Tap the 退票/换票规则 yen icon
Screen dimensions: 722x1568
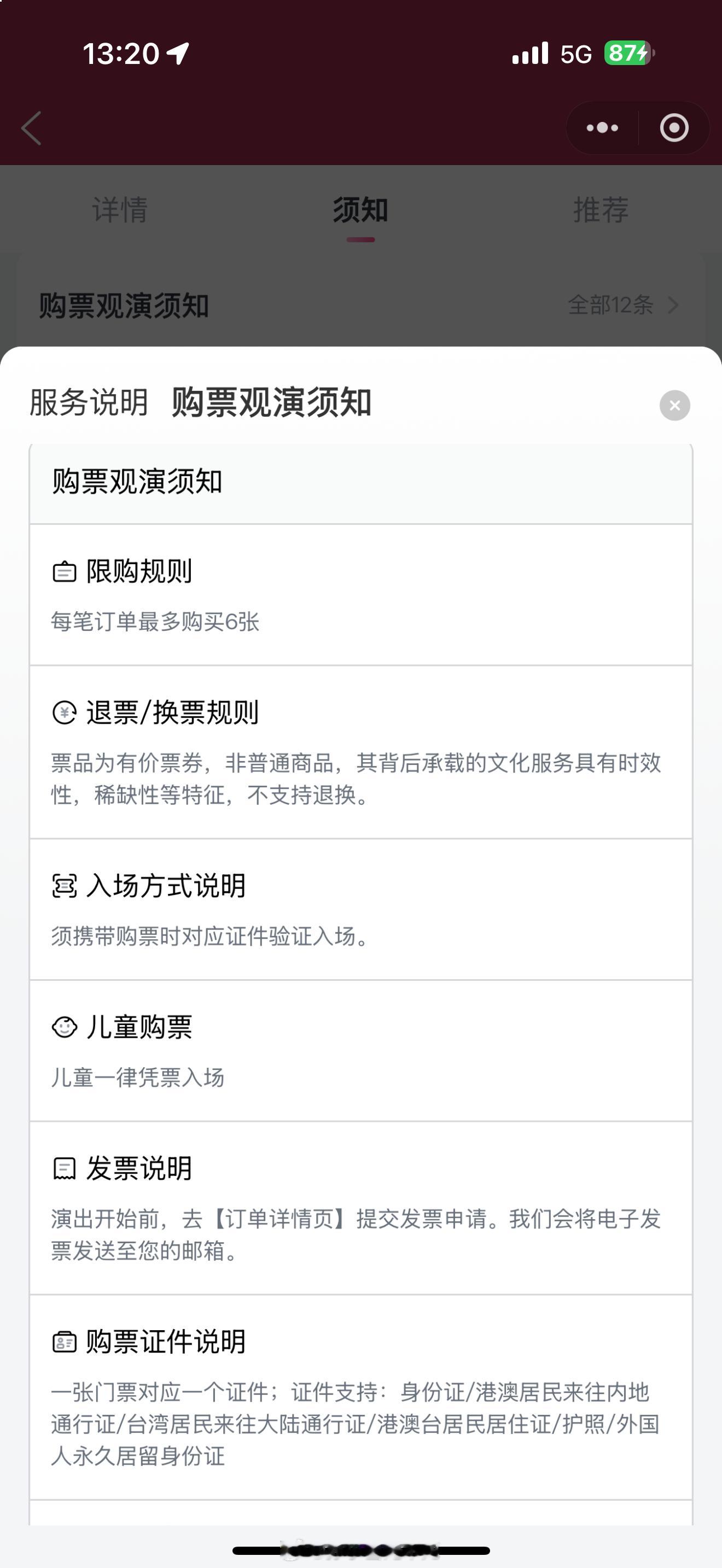coord(65,713)
